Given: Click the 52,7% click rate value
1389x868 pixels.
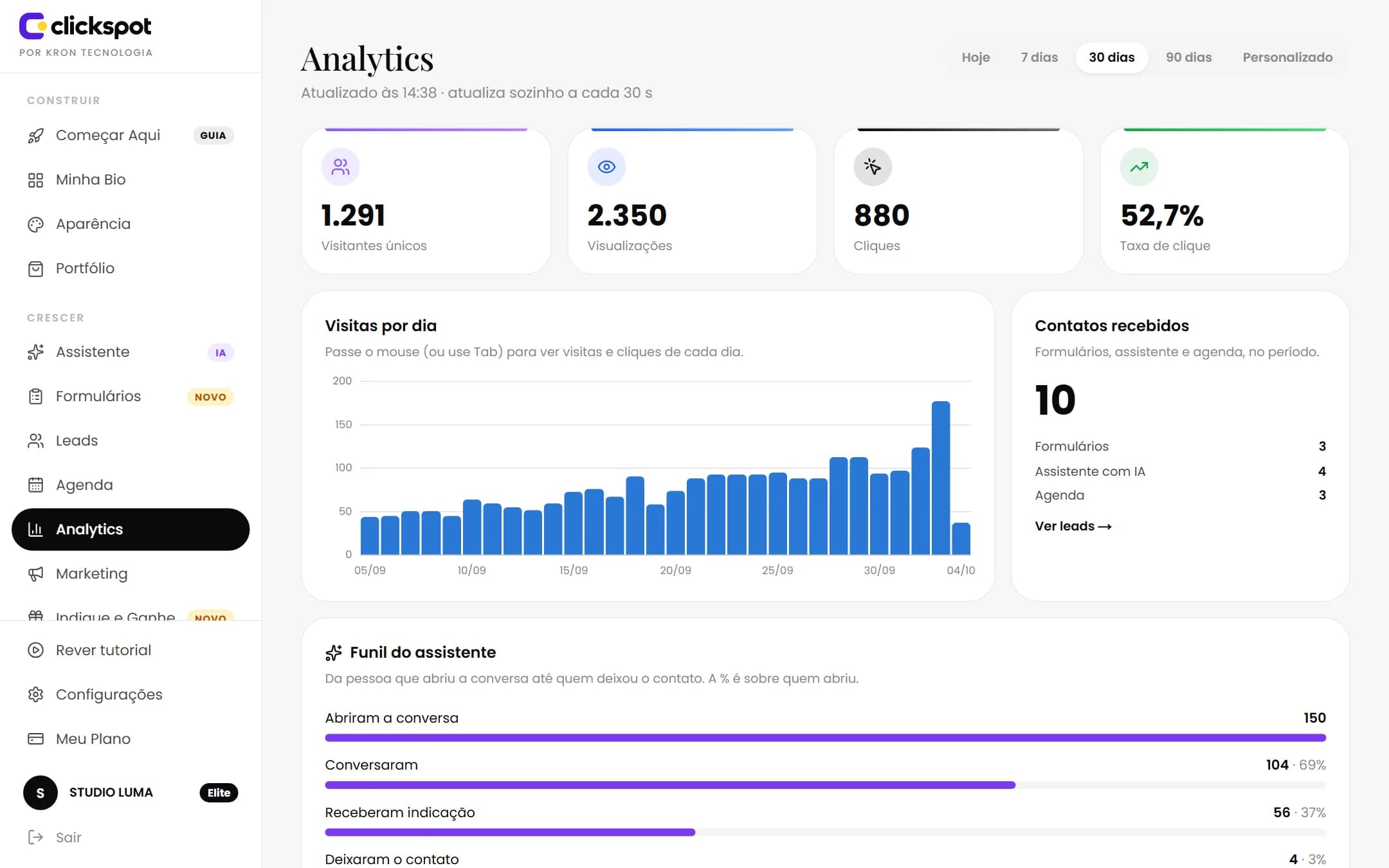Looking at the screenshot, I should [x=1162, y=215].
